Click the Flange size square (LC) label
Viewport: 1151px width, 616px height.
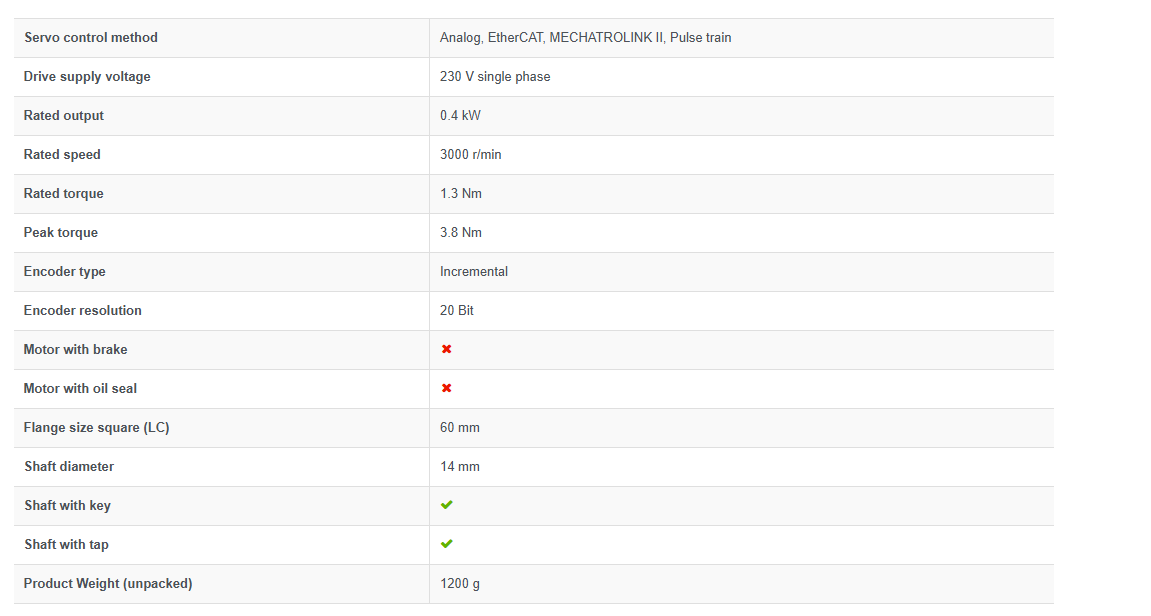click(97, 428)
